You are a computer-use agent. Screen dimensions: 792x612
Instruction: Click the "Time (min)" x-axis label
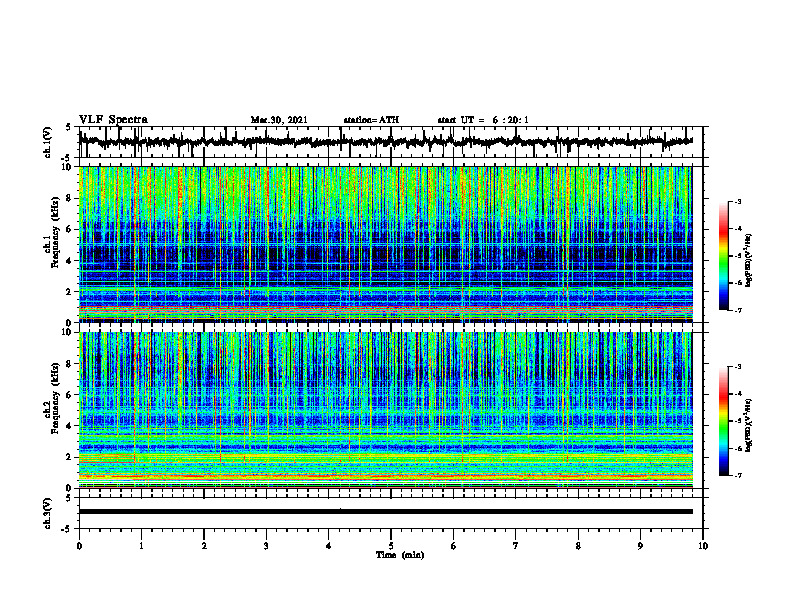click(400, 555)
